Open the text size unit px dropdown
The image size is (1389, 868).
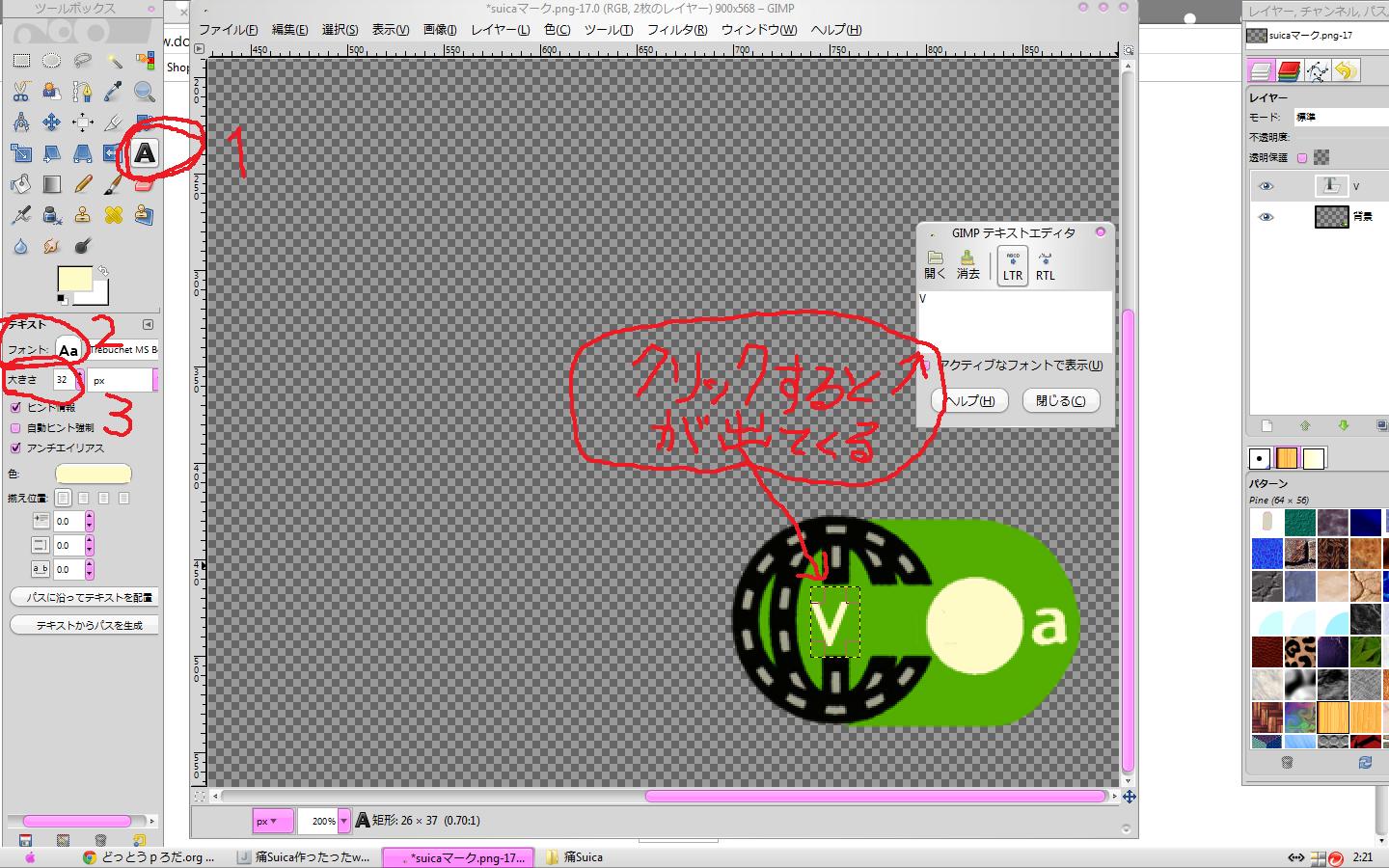pos(123,380)
